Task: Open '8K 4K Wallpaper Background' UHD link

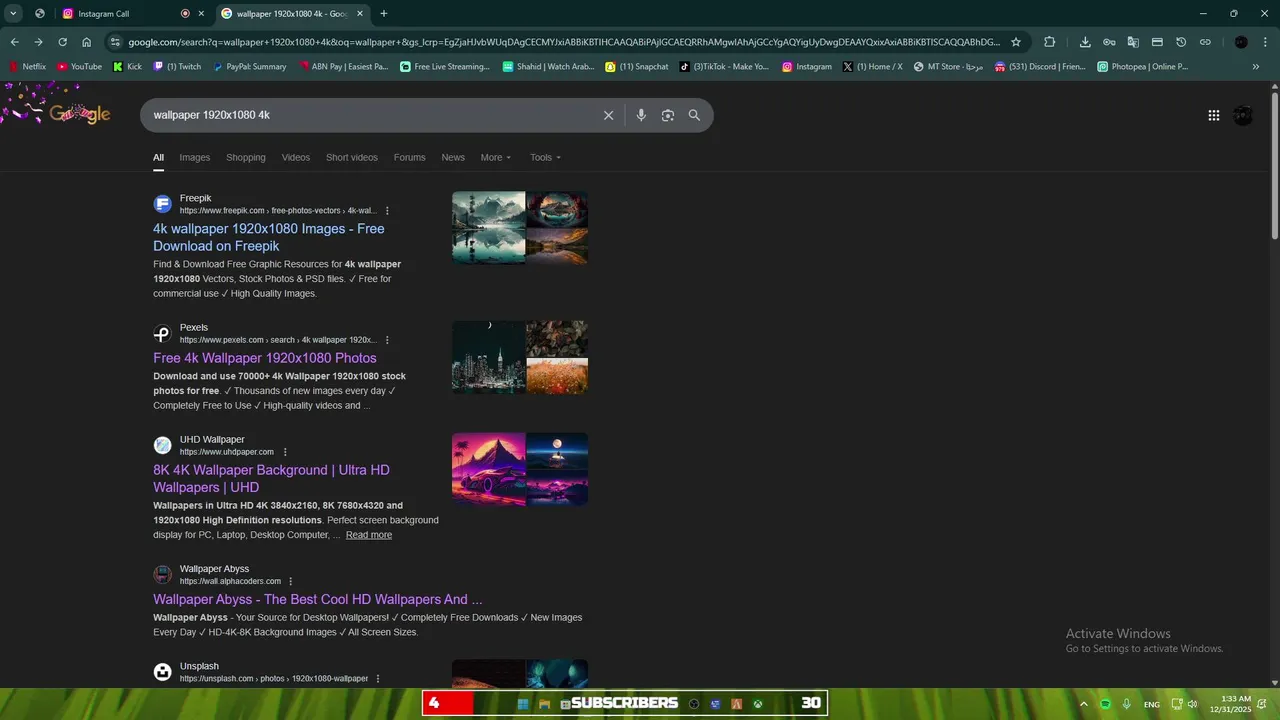Action: click(x=271, y=478)
